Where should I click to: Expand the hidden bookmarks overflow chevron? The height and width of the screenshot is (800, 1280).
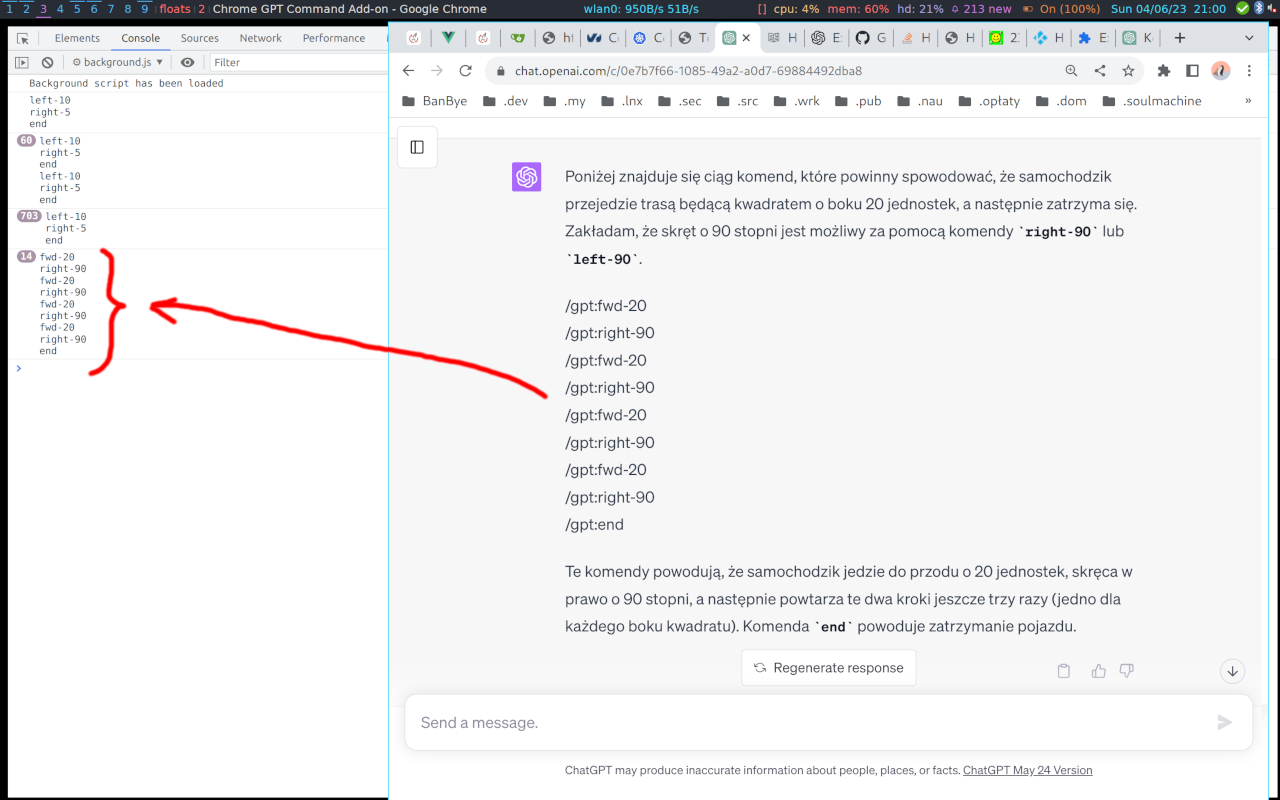[x=1247, y=101]
